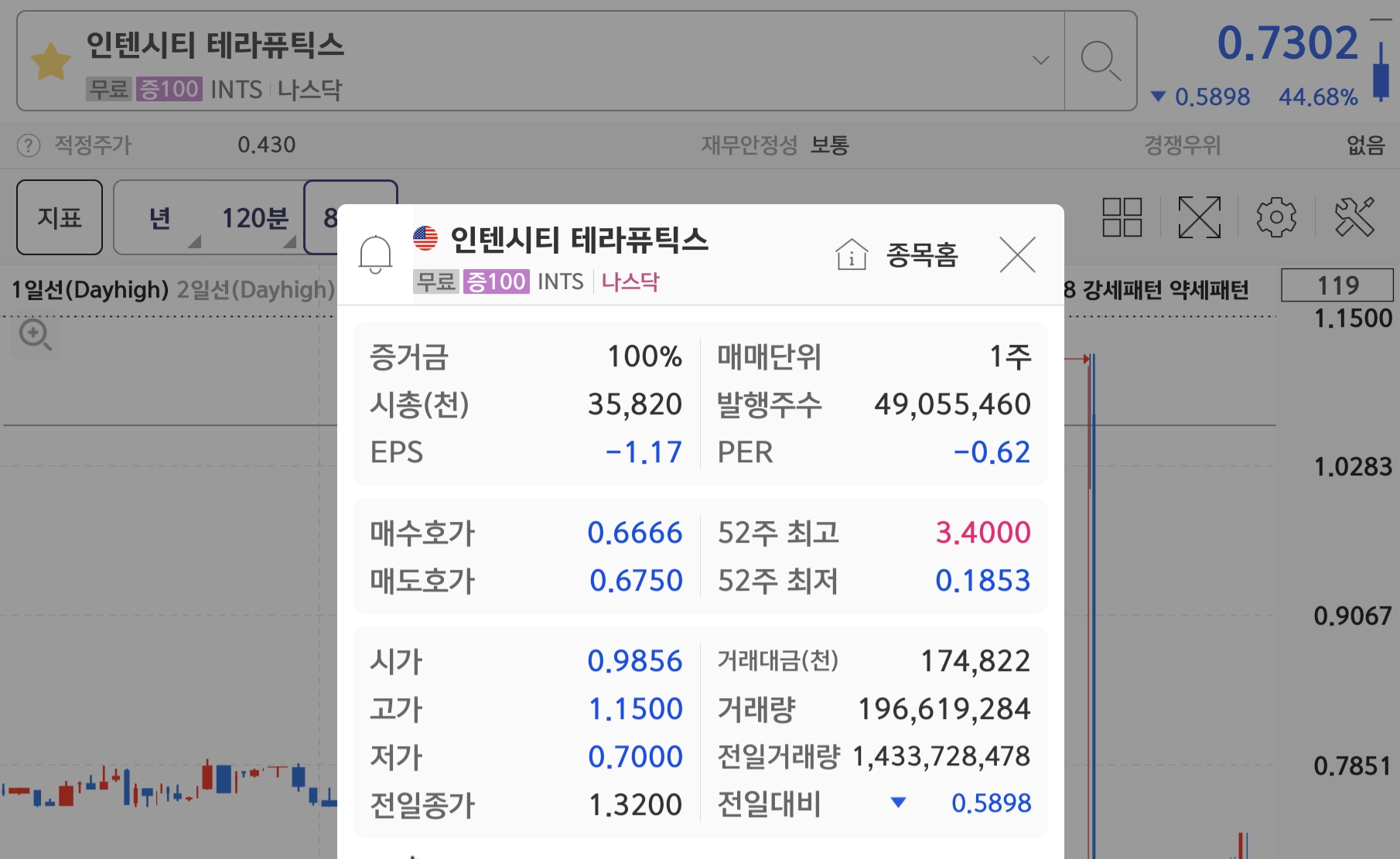
Task: Click the 전일종가 value 1.3200
Action: 636,805
